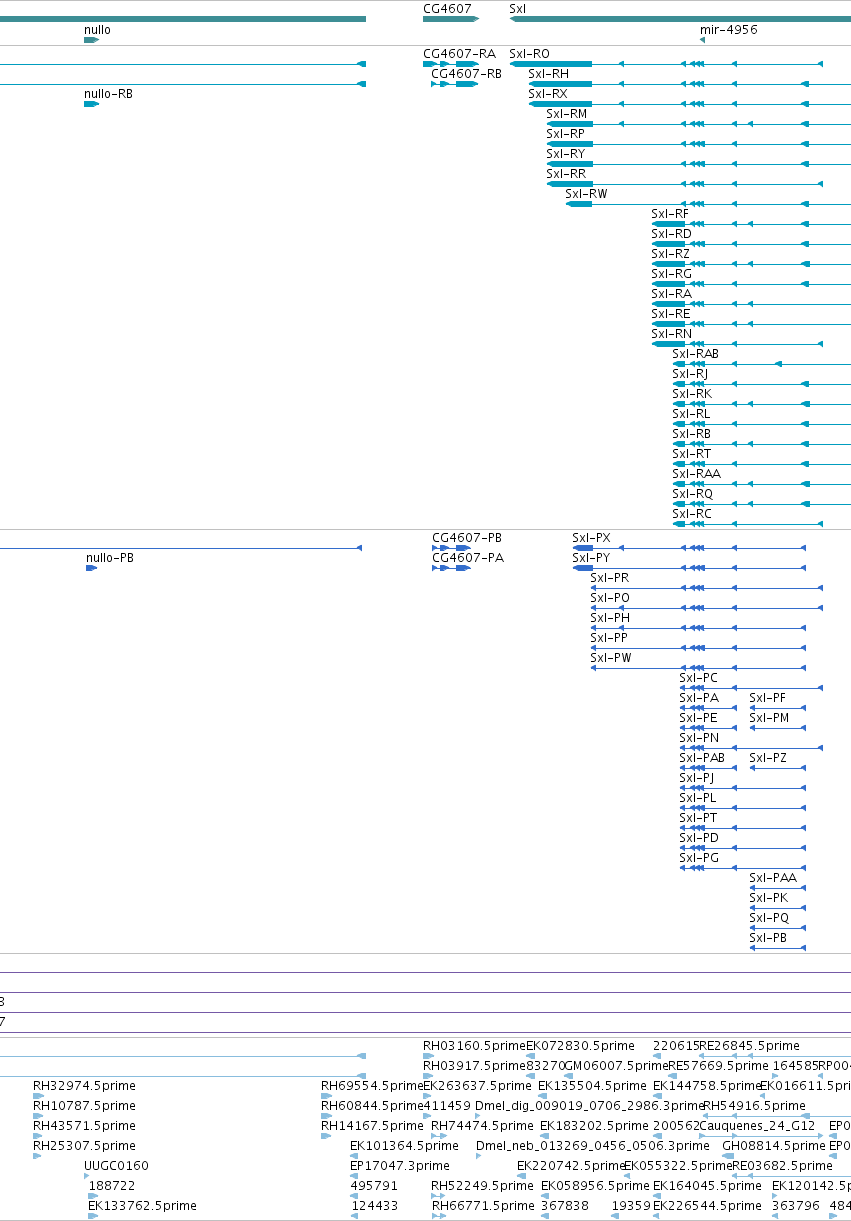Screen dimensions: 851x1221
Task: Select transcript Sxl-RT
Action: pos(692,454)
